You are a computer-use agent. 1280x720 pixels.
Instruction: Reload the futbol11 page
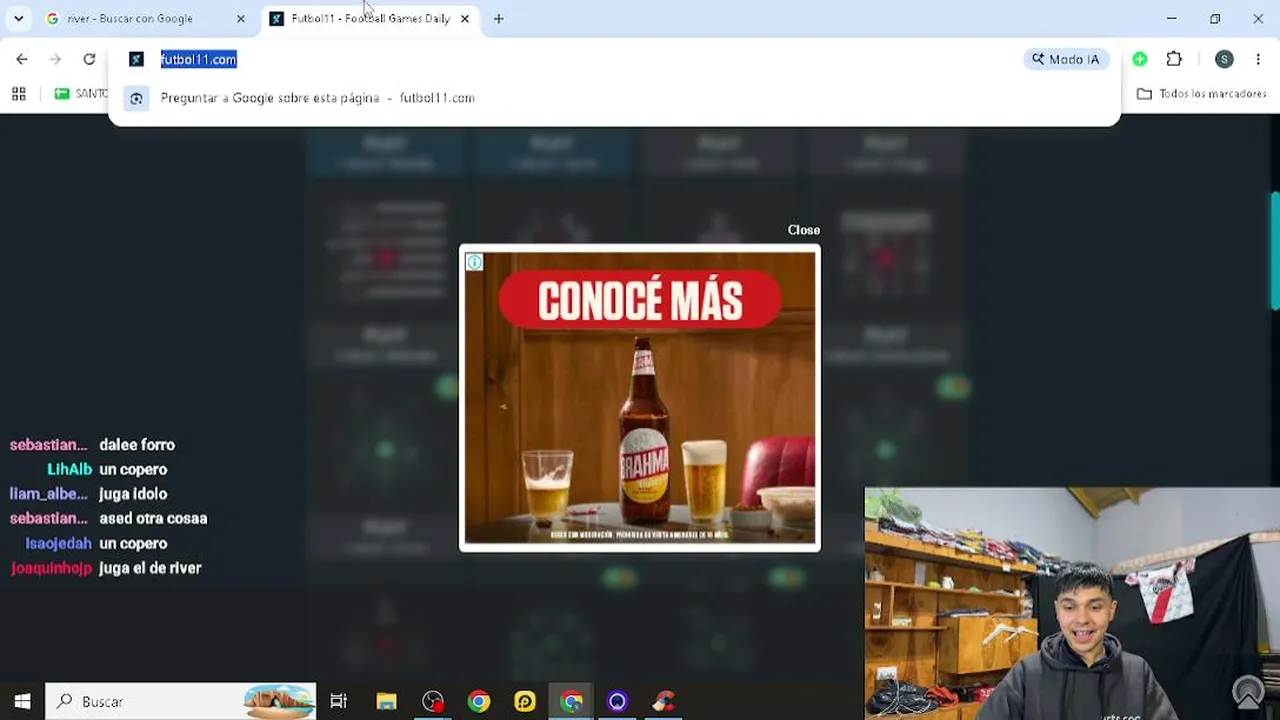pyautogui.click(x=89, y=59)
